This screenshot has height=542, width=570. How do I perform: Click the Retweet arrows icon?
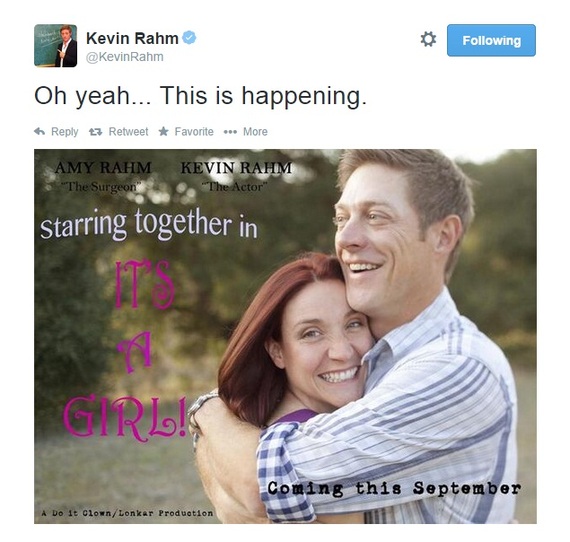tap(96, 132)
